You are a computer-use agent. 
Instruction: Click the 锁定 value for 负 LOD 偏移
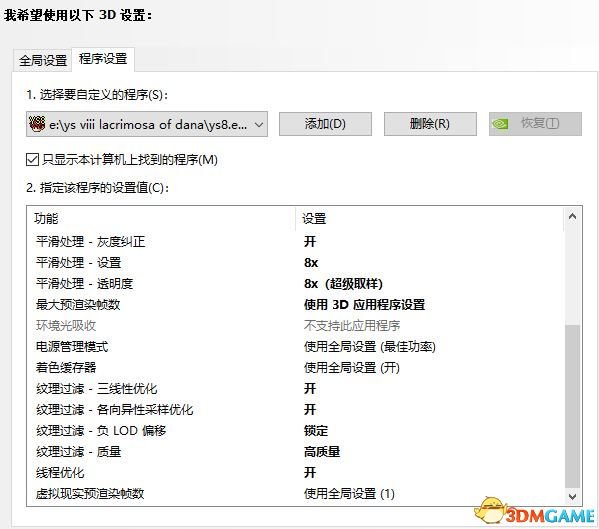pyautogui.click(x=316, y=431)
